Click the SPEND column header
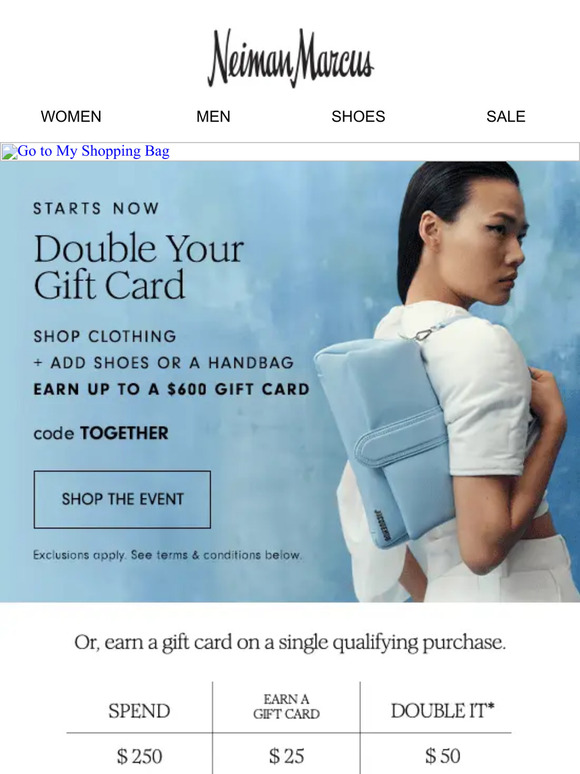580x774 pixels. pyautogui.click(x=139, y=711)
